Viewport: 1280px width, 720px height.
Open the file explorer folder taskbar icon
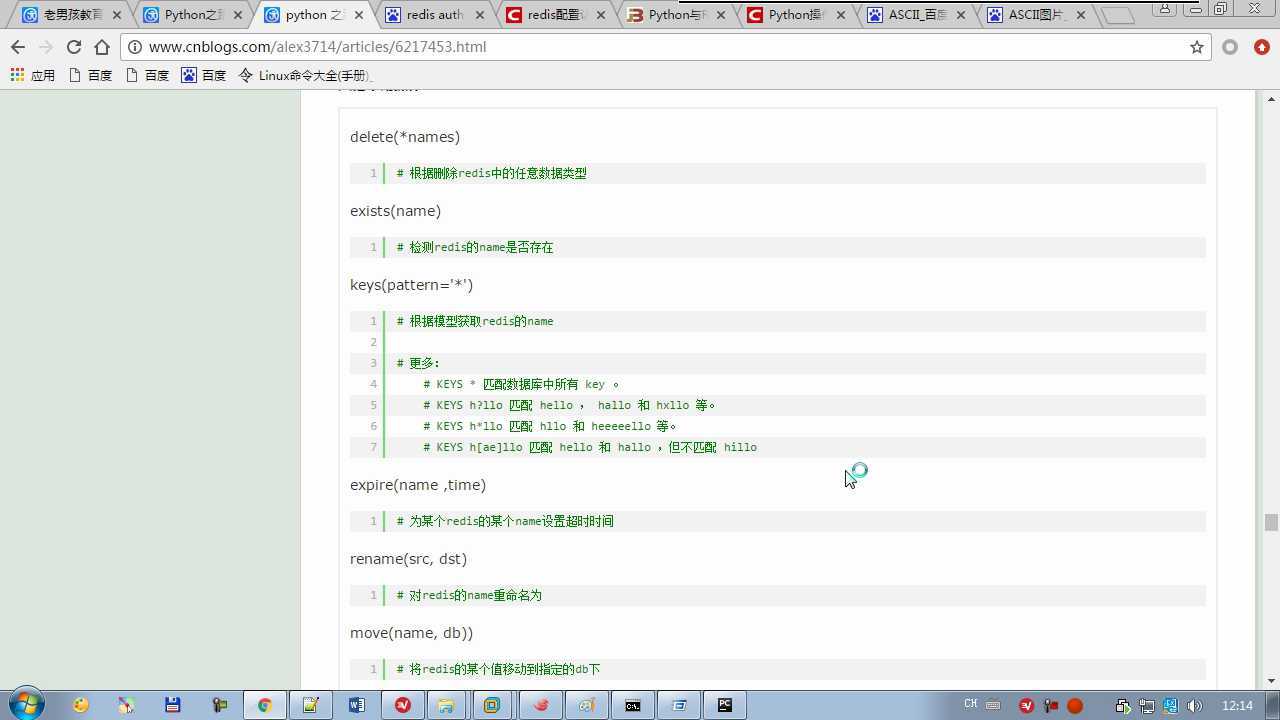click(445, 705)
